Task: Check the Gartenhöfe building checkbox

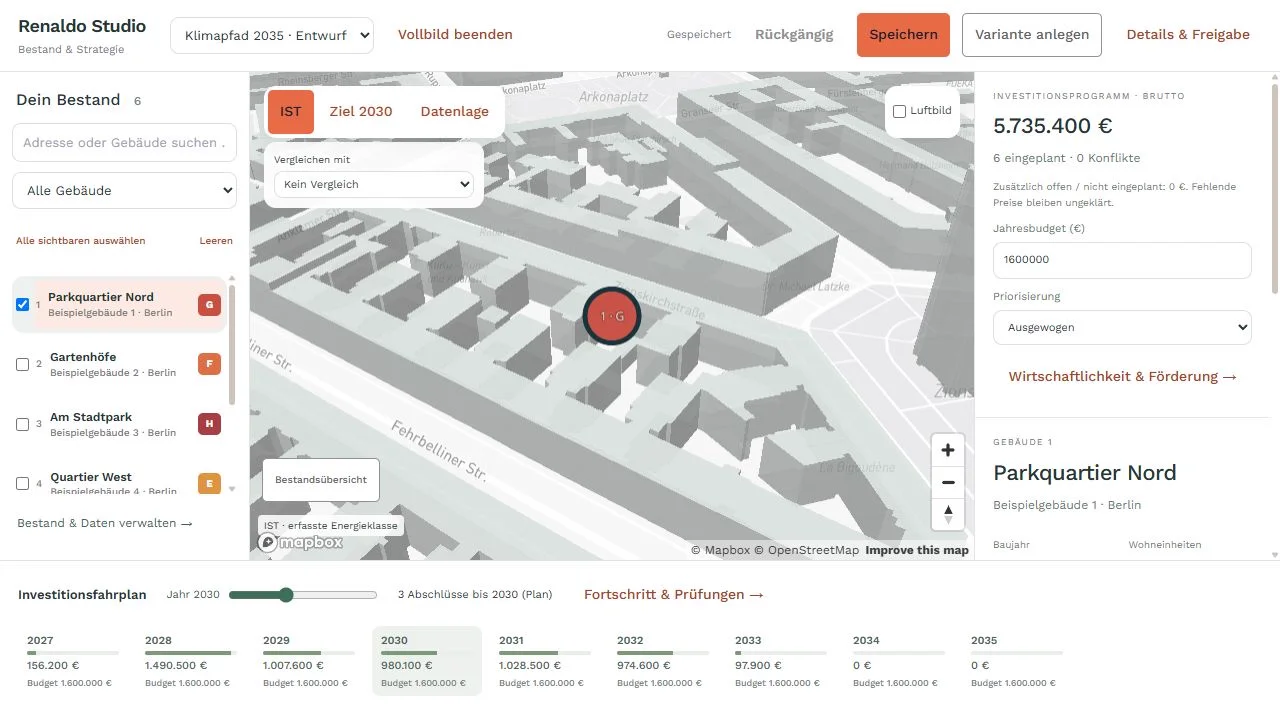Action: [x=23, y=365]
